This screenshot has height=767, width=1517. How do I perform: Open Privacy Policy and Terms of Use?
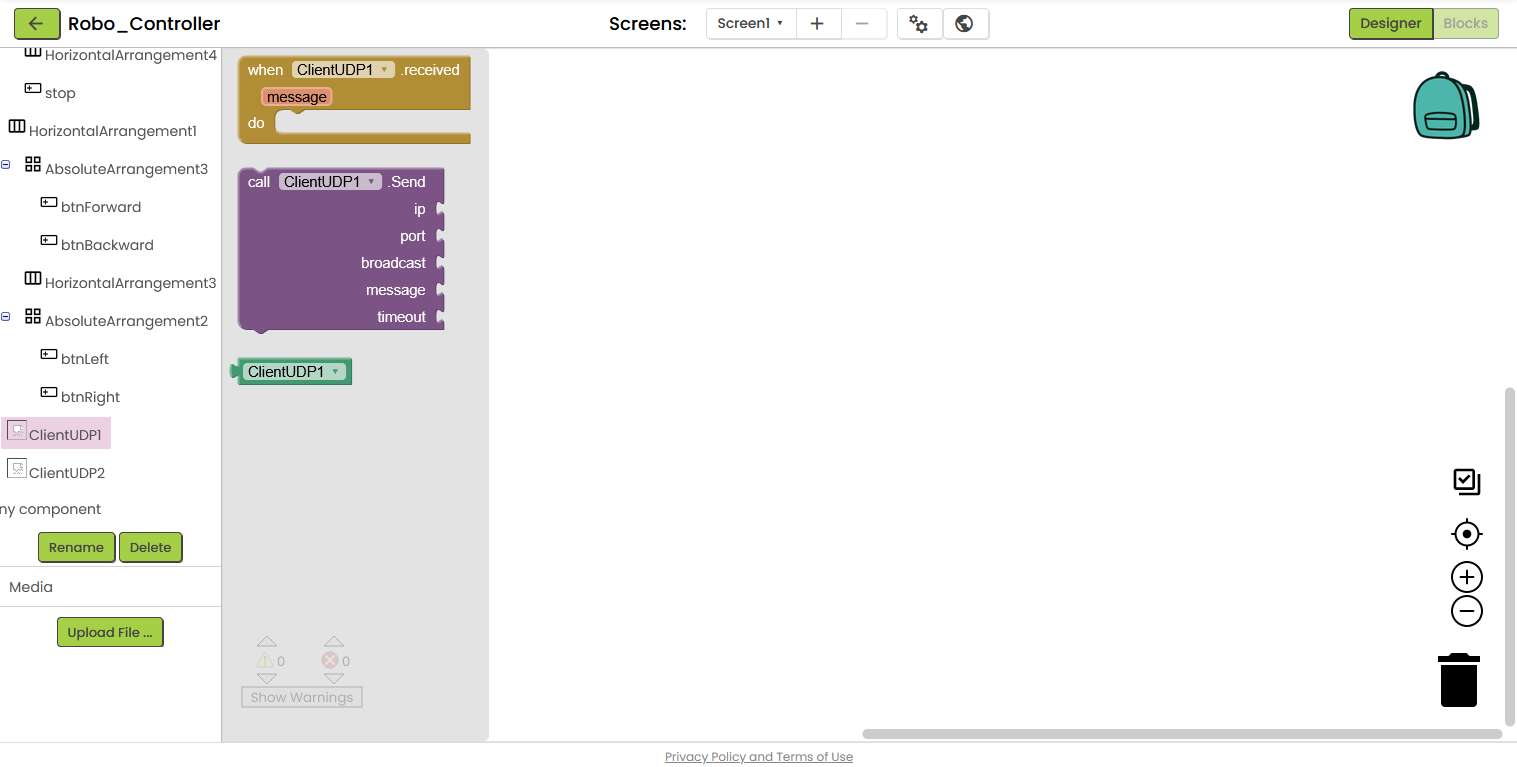pos(759,757)
